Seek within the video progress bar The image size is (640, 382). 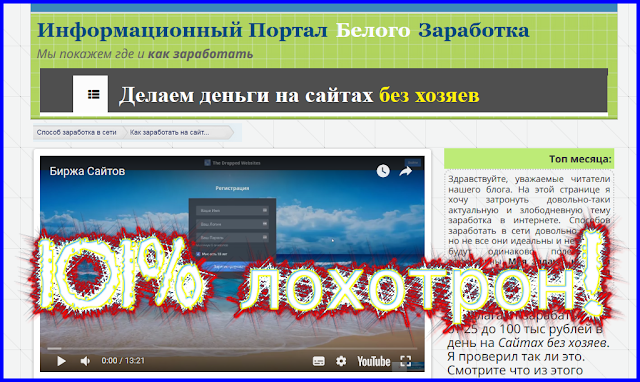point(232,349)
